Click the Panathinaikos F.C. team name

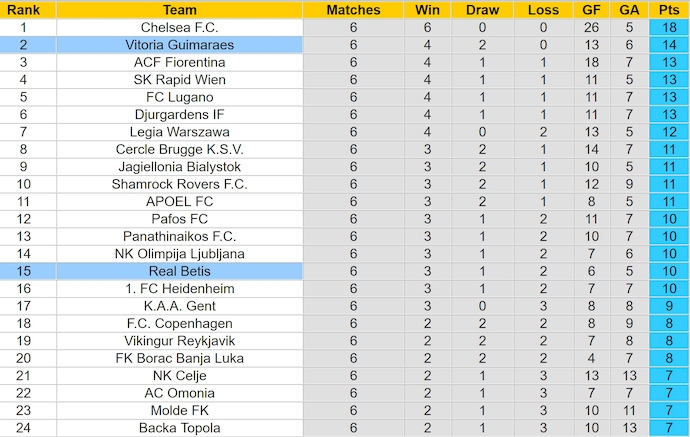point(179,236)
